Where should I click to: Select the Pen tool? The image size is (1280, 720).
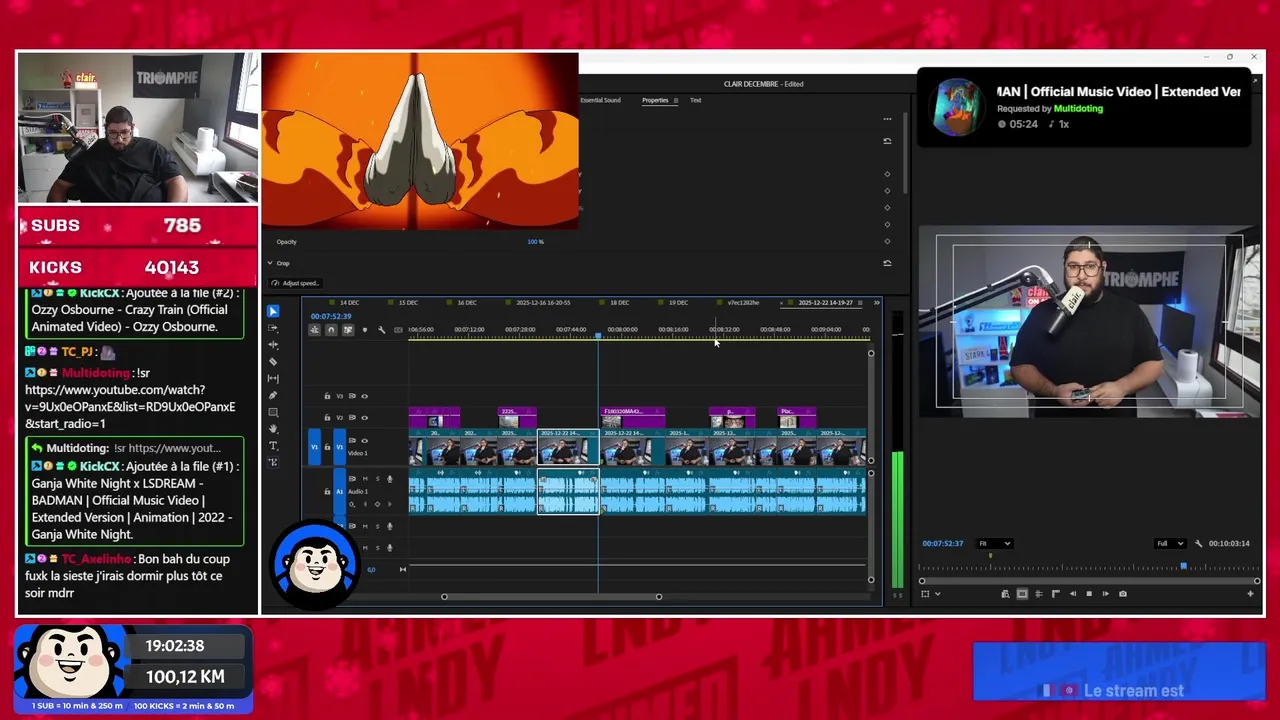(273, 395)
